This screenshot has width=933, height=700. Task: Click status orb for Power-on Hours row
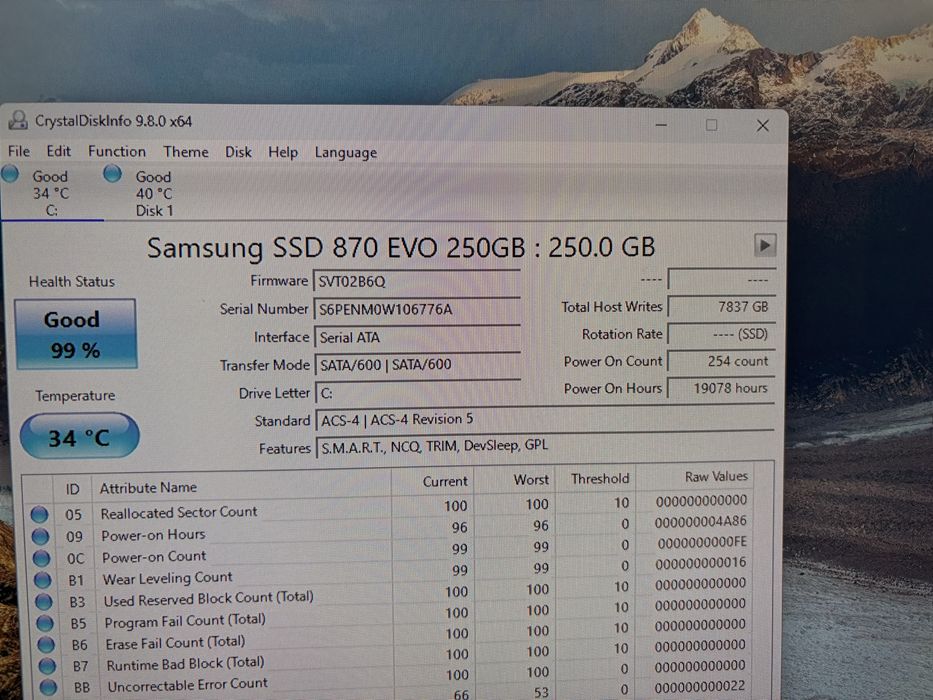click(40, 536)
